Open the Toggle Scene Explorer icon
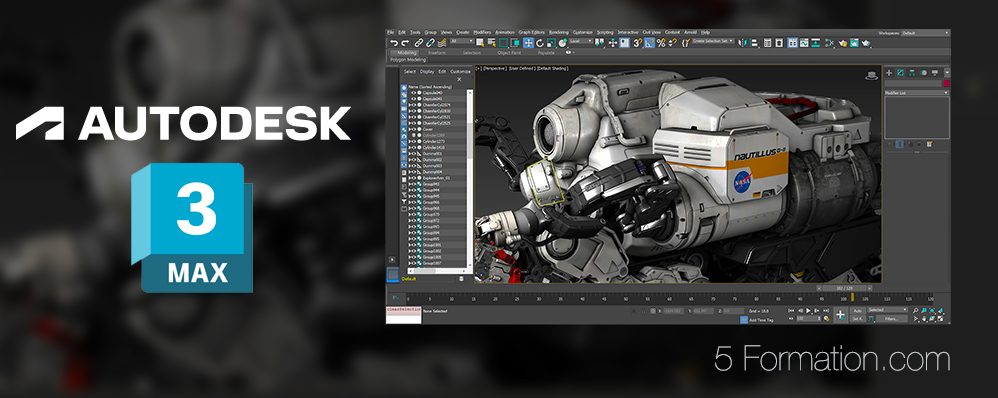Image resolution: width=998 pixels, height=398 pixels. [x=768, y=43]
